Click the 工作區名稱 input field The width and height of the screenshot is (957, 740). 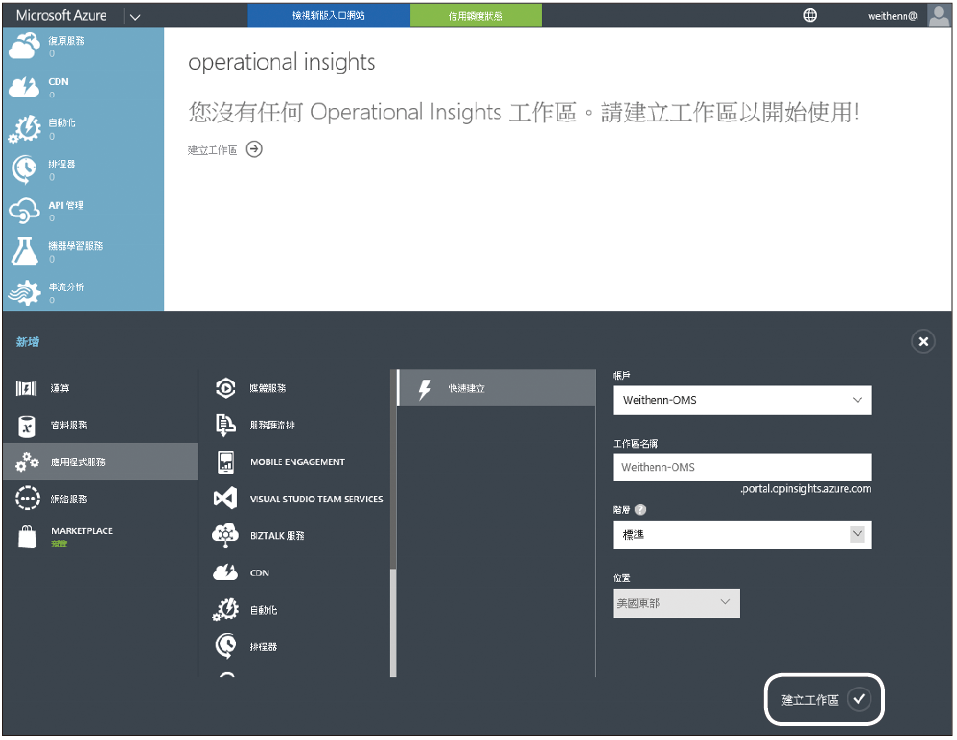pyautogui.click(x=742, y=467)
